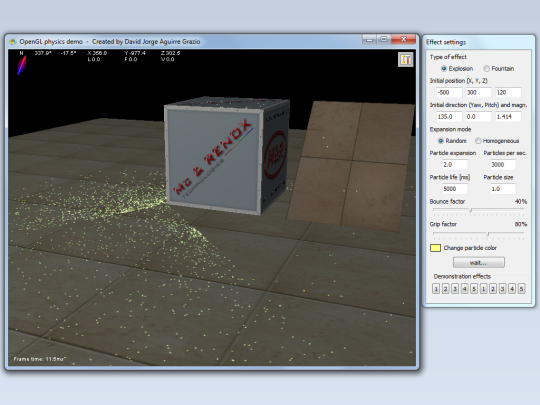Focus the Particles per sec. field
Screen dimensions: 540x405
[503, 165]
